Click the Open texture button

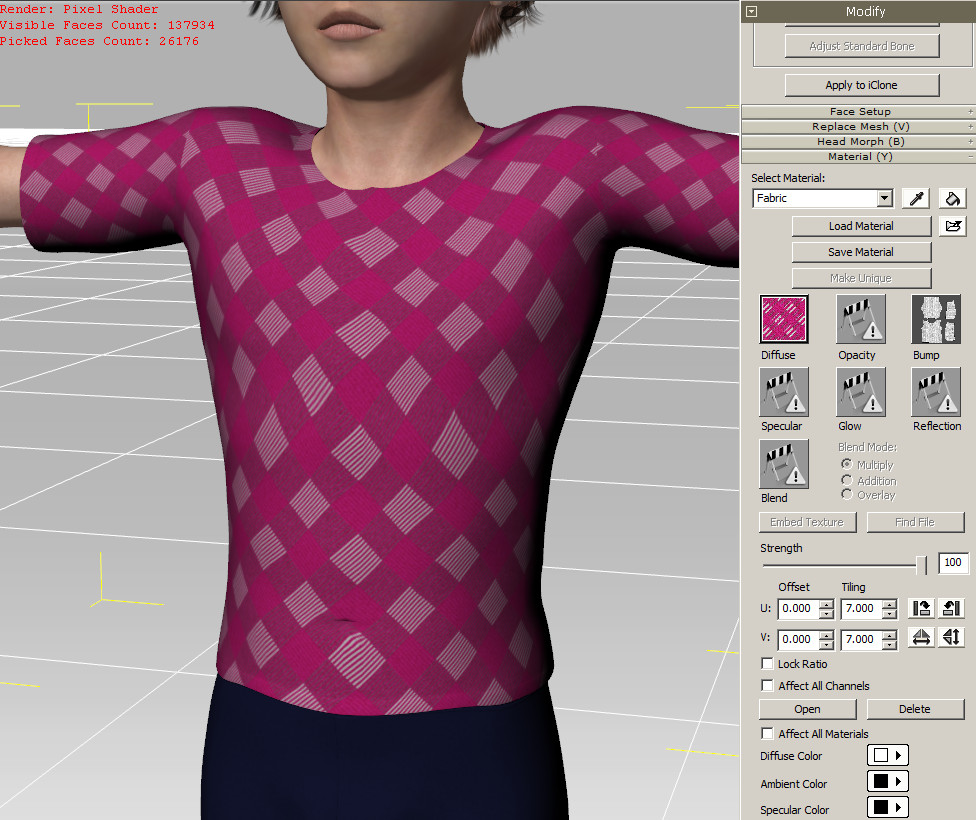[x=807, y=709]
